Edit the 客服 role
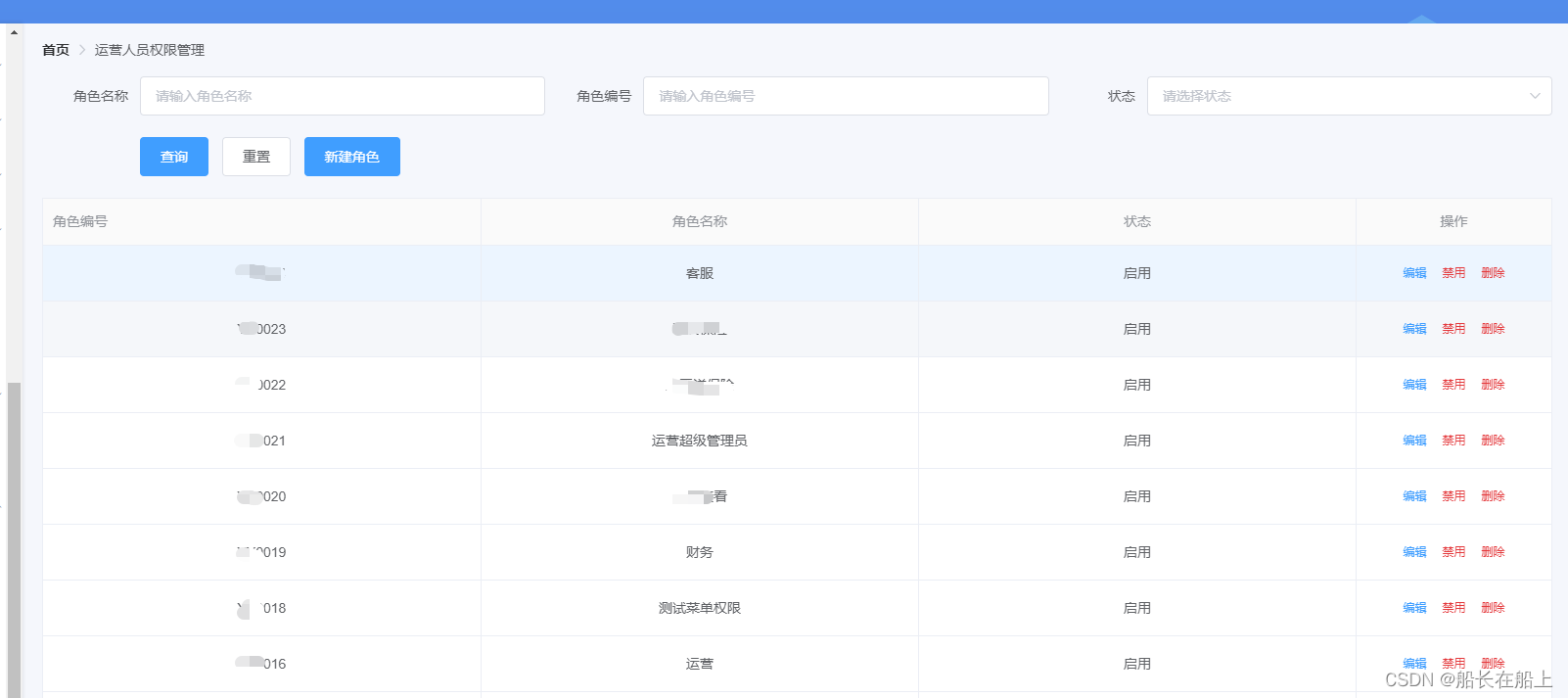This screenshot has height=698, width=1568. (x=1414, y=273)
